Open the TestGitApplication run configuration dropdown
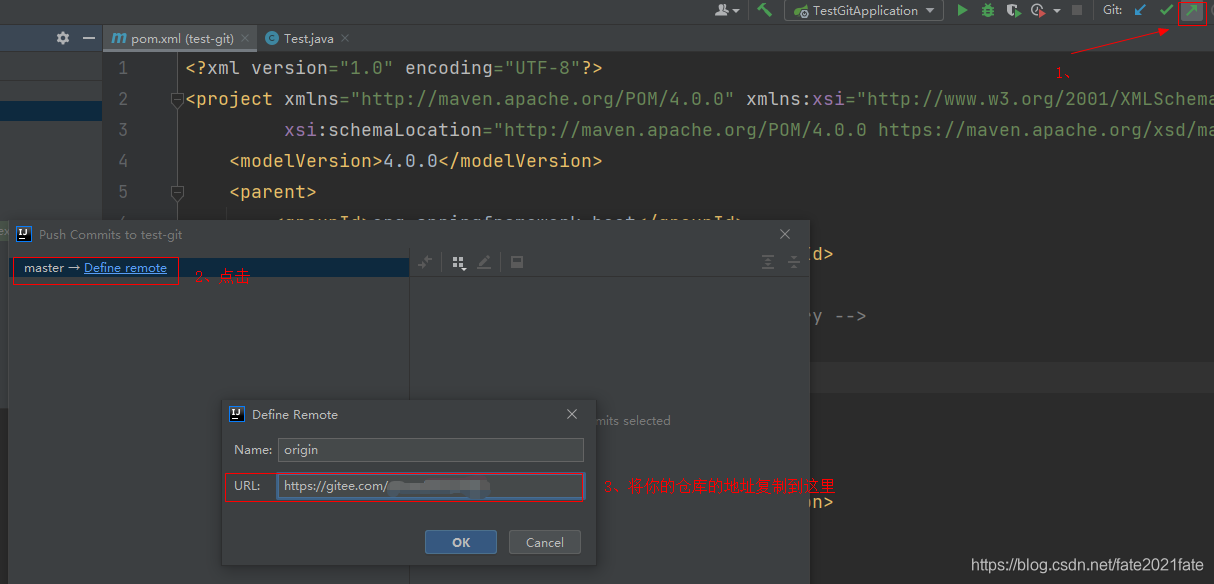Viewport: 1214px width, 584px height. coord(865,11)
